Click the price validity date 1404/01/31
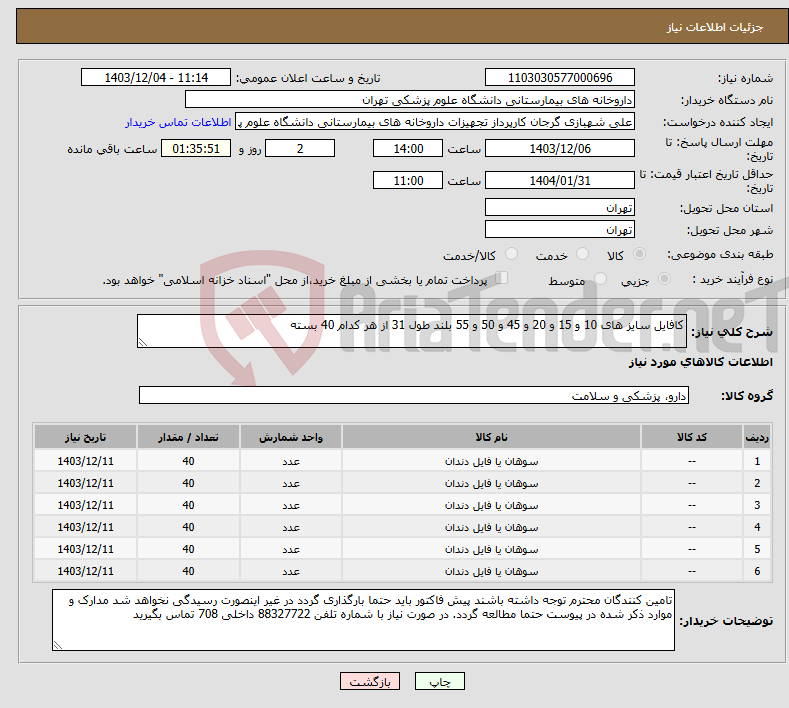This screenshot has width=789, height=708. (x=560, y=180)
